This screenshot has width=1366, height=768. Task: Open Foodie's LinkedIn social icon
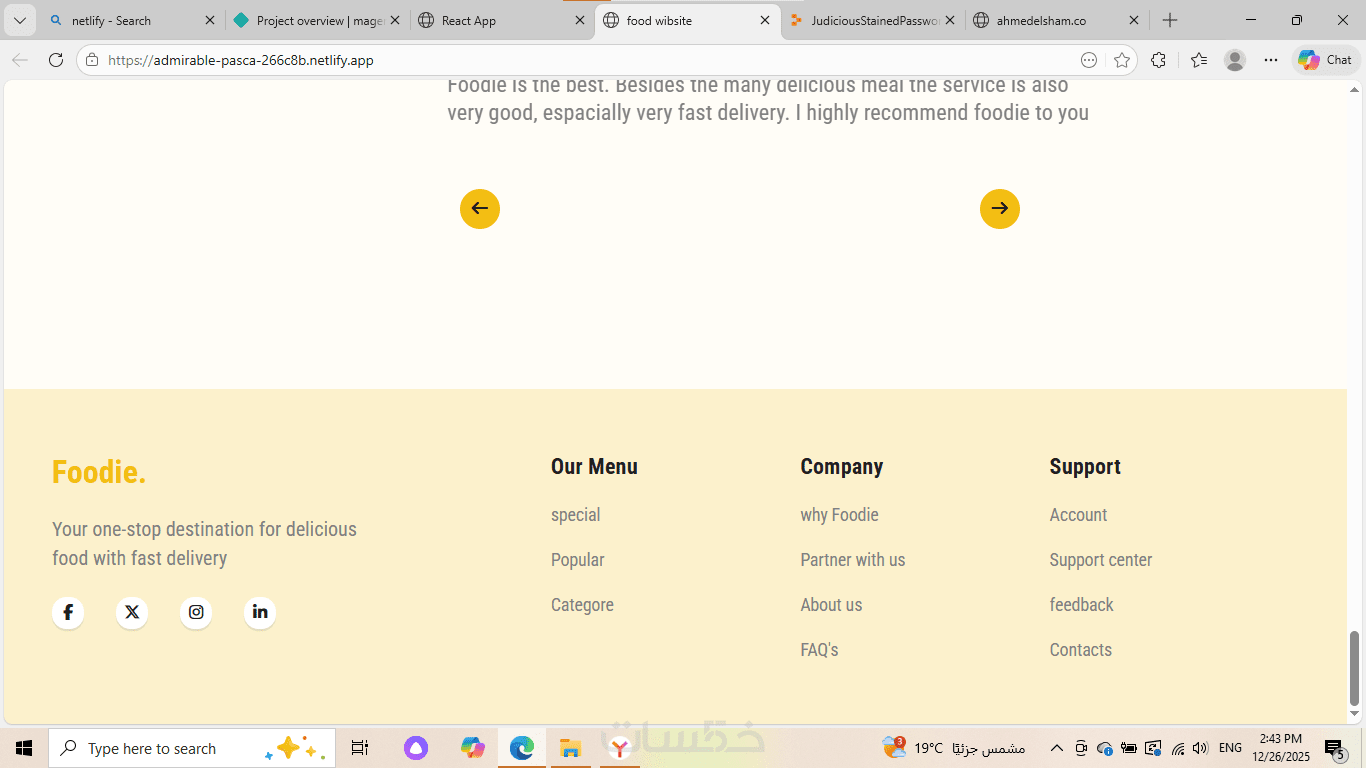tap(260, 612)
